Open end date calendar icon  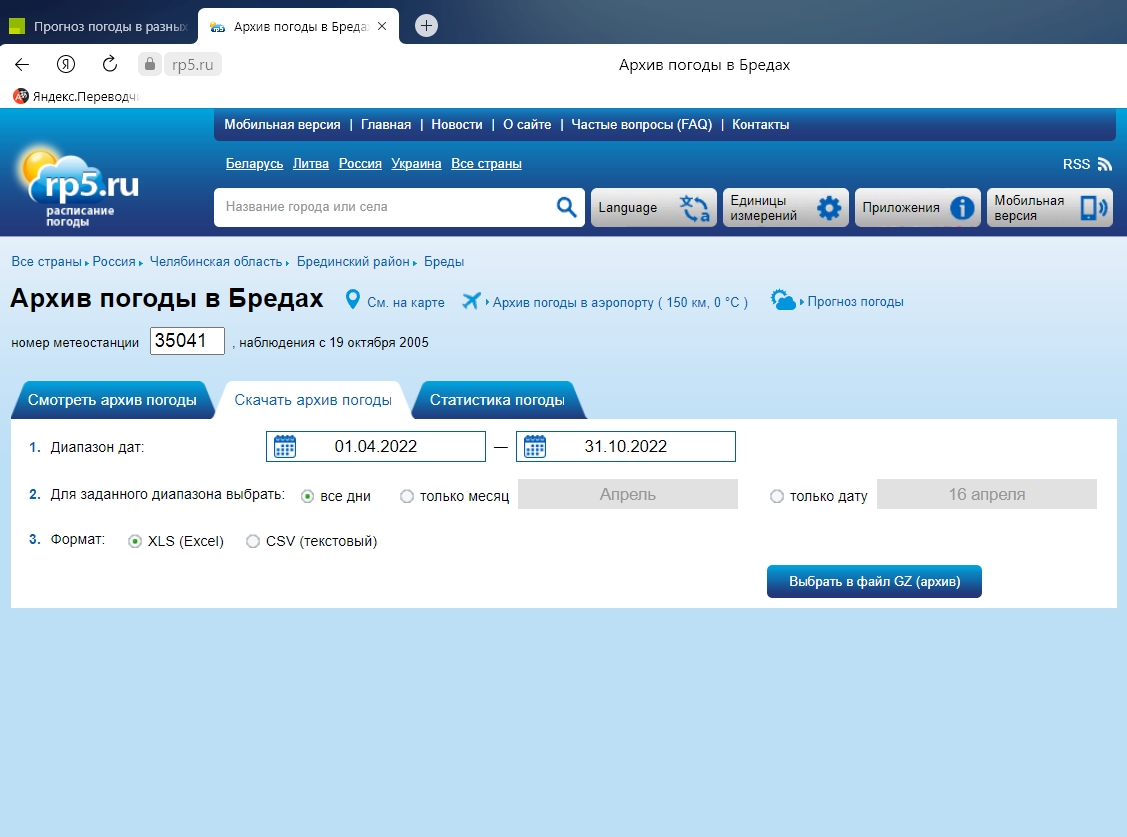(x=535, y=446)
